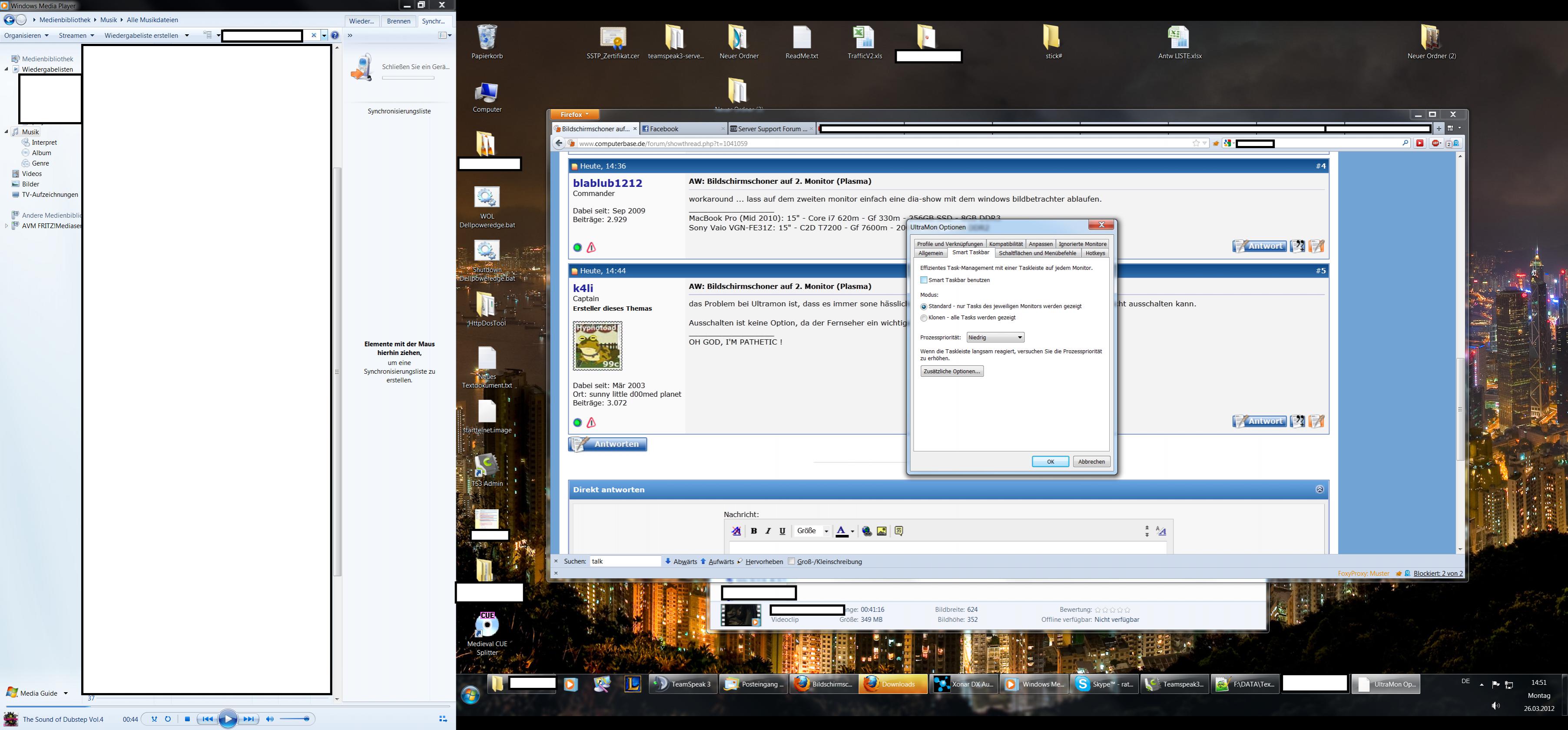Open TeamSpeak 3 from the taskbar
The height and width of the screenshot is (730, 1568).
[683, 684]
